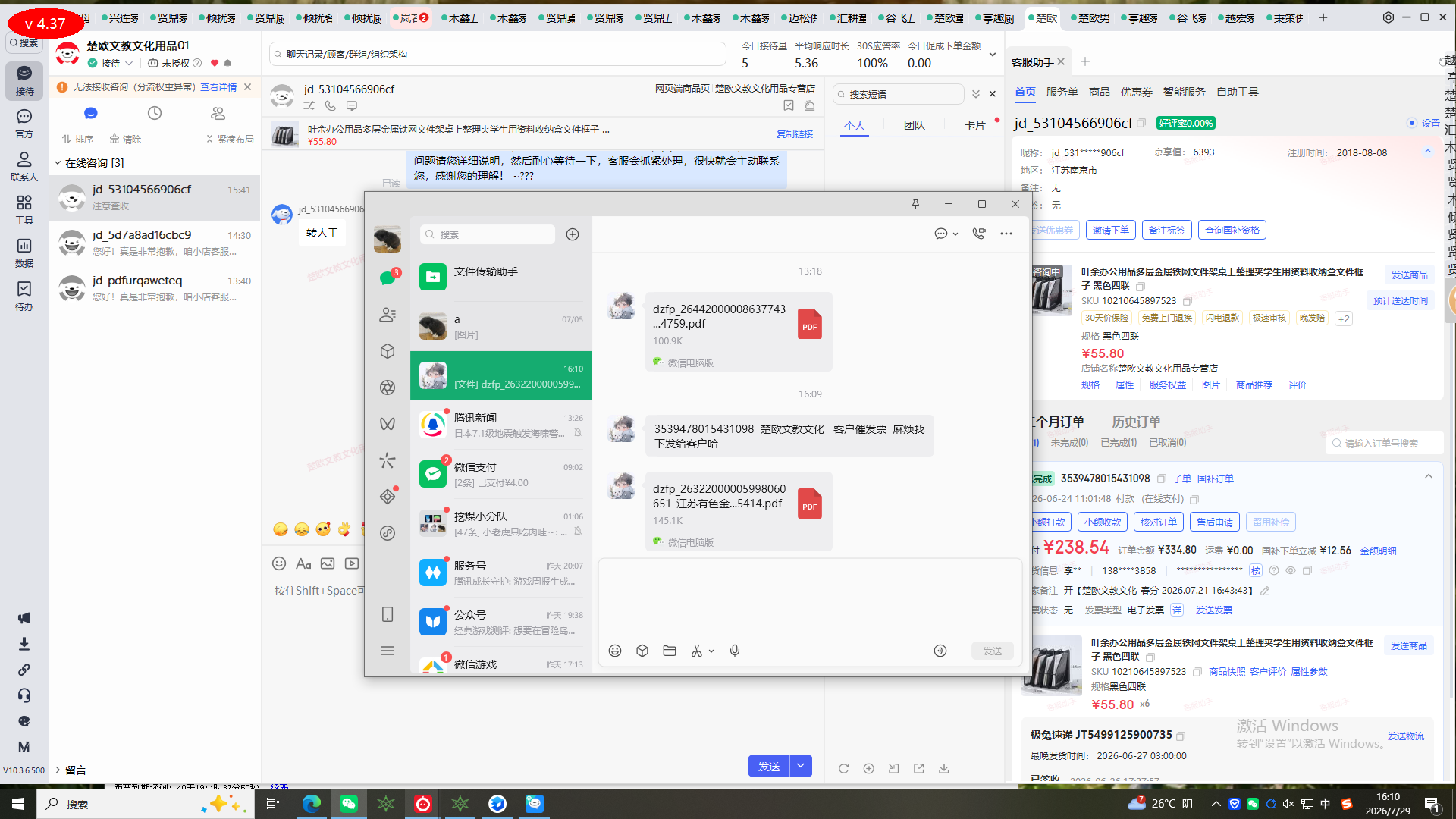Open WeChat Favorites cube in the sidebar
The width and height of the screenshot is (1456, 819).
pyautogui.click(x=388, y=351)
